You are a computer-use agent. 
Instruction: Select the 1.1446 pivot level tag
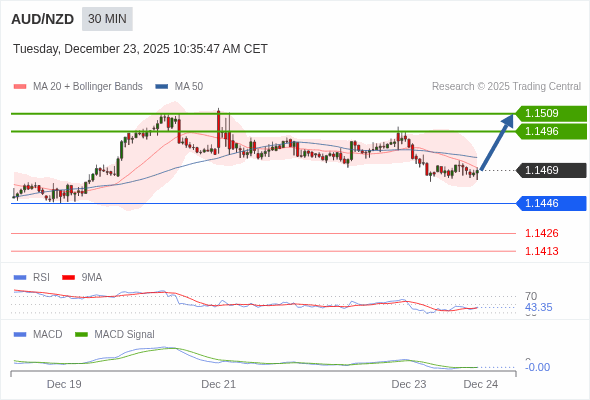coord(551,204)
